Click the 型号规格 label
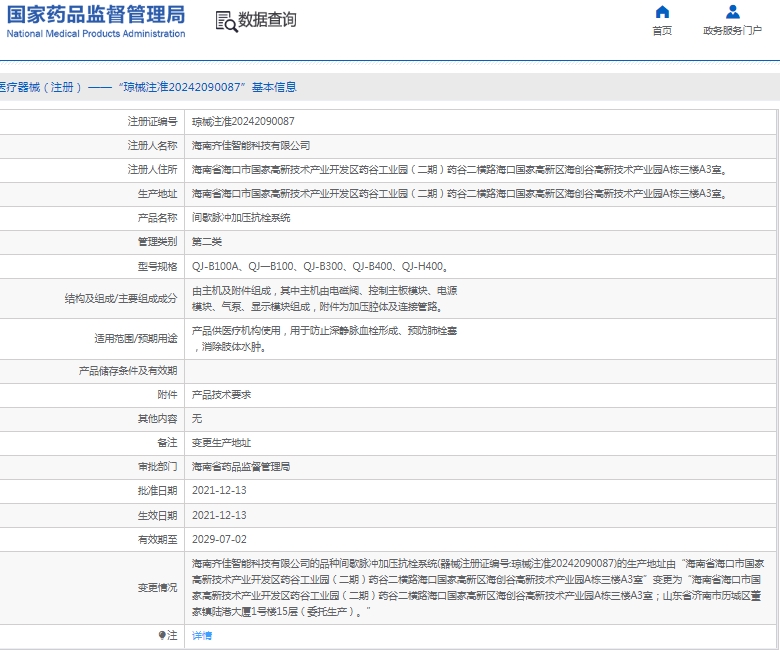 point(157,267)
